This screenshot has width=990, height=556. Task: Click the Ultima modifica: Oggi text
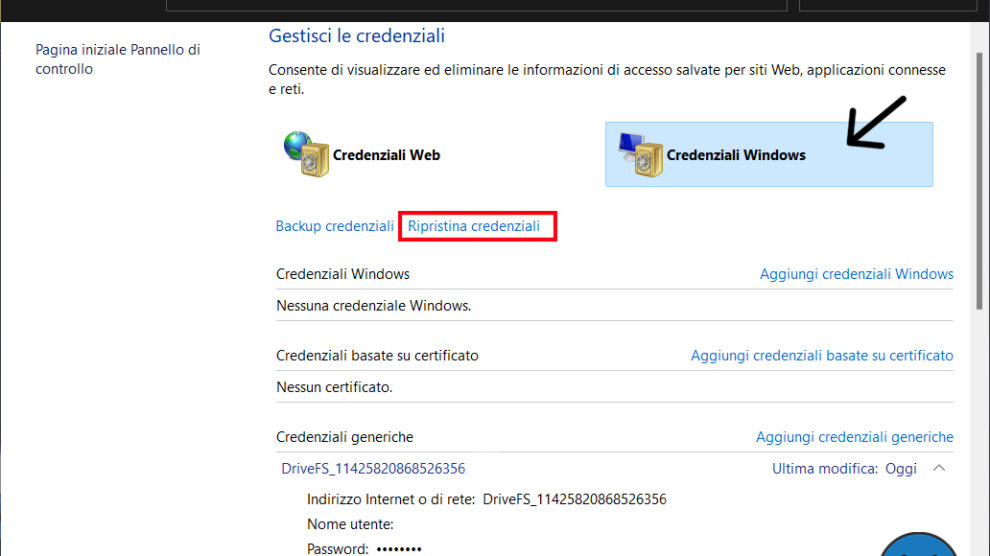click(844, 469)
